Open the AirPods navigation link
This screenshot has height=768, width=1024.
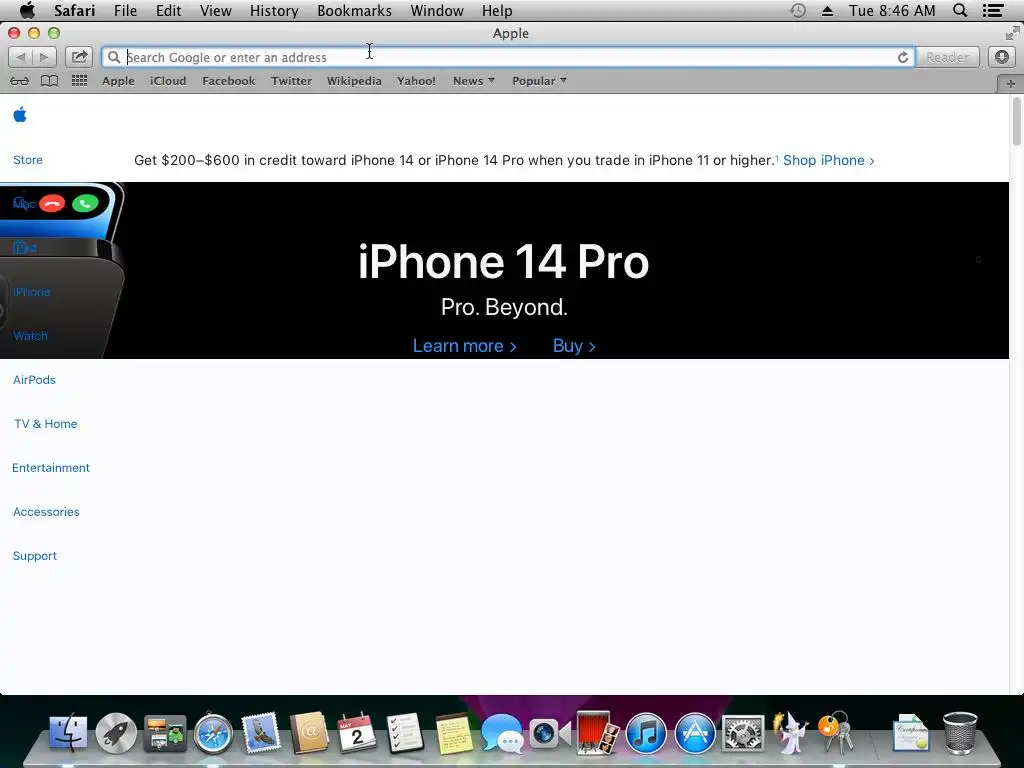(x=34, y=379)
